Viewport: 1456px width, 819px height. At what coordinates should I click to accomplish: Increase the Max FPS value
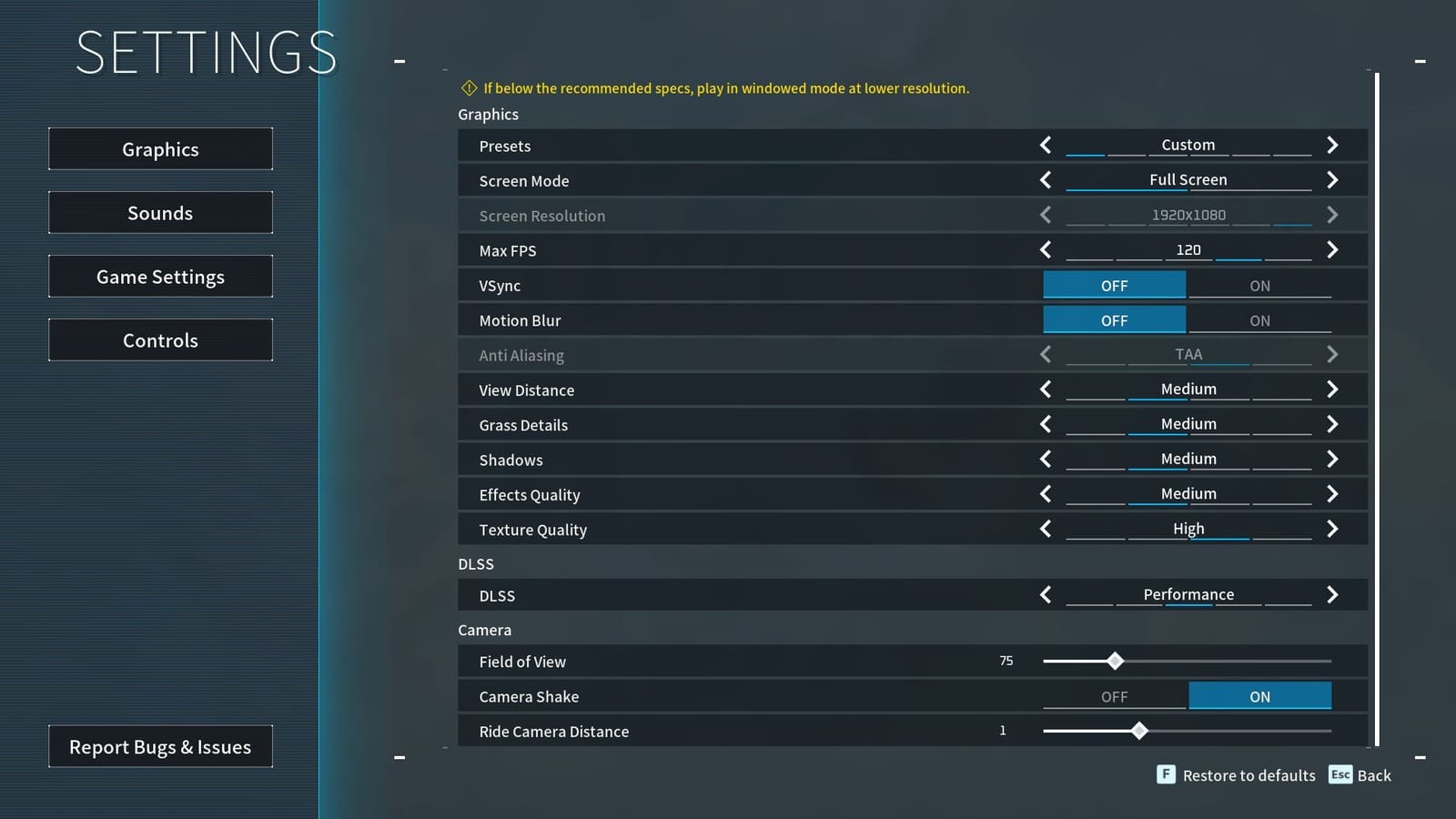[1332, 249]
